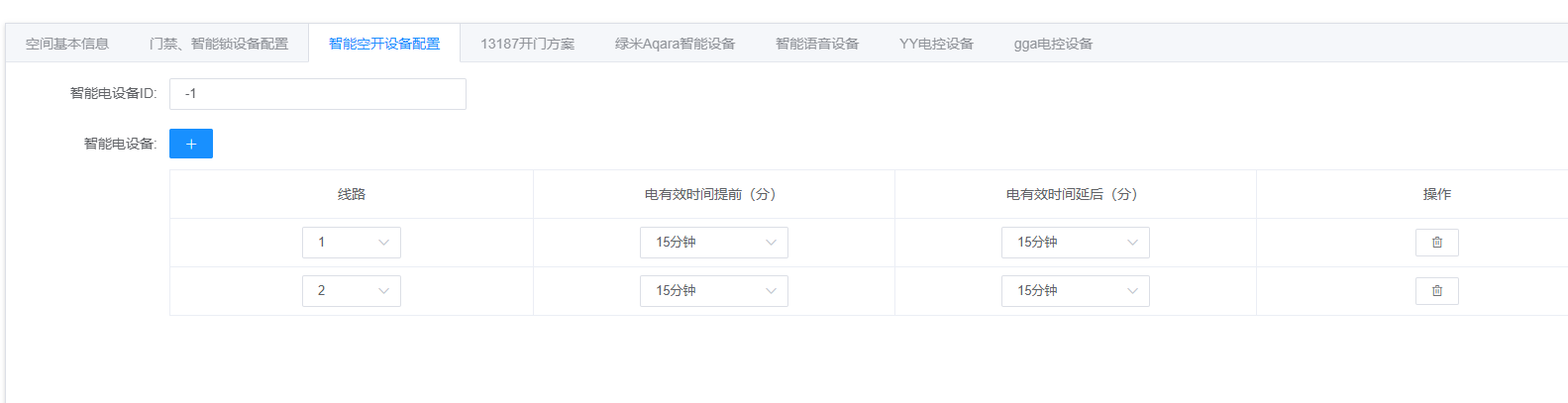Open the 绿米Aqara智能设备 tab
The image size is (1568, 403).
point(675,44)
